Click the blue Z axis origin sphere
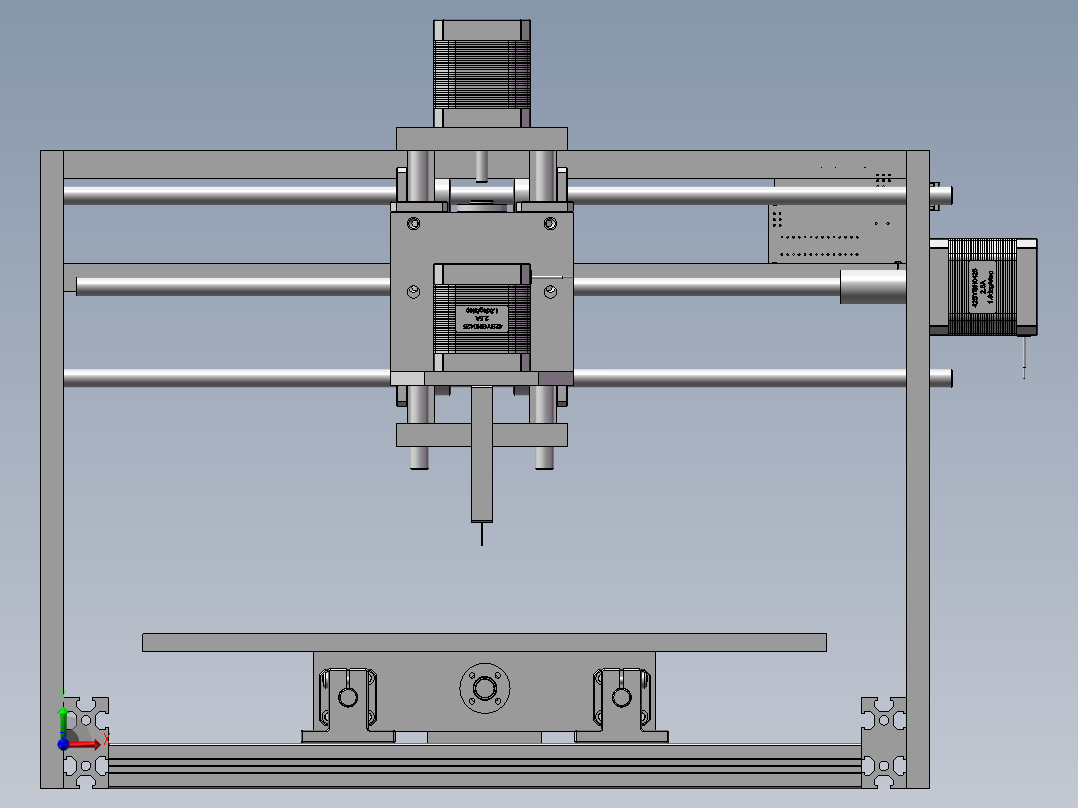1078x808 pixels. click(x=65, y=744)
